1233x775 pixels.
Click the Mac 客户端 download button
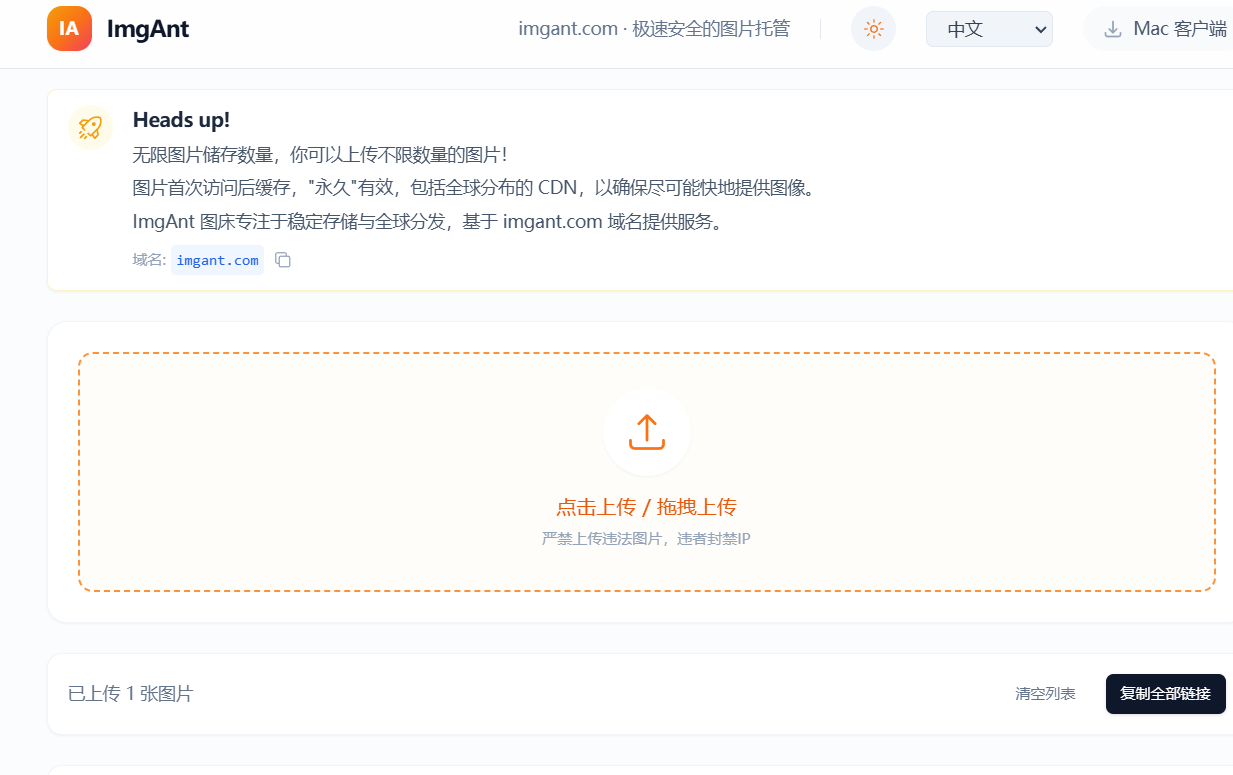pos(1165,29)
